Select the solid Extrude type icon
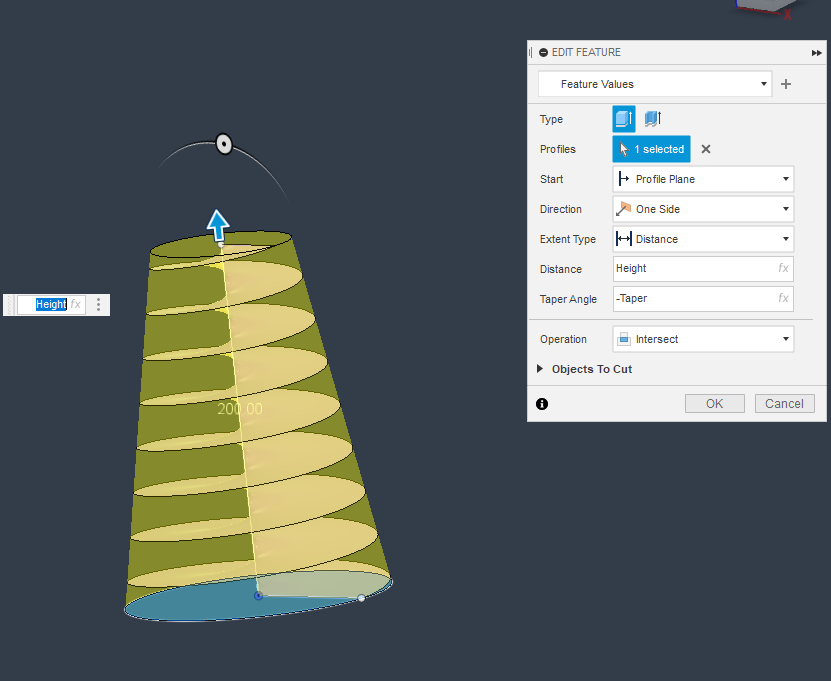This screenshot has width=831, height=681. [x=623, y=119]
